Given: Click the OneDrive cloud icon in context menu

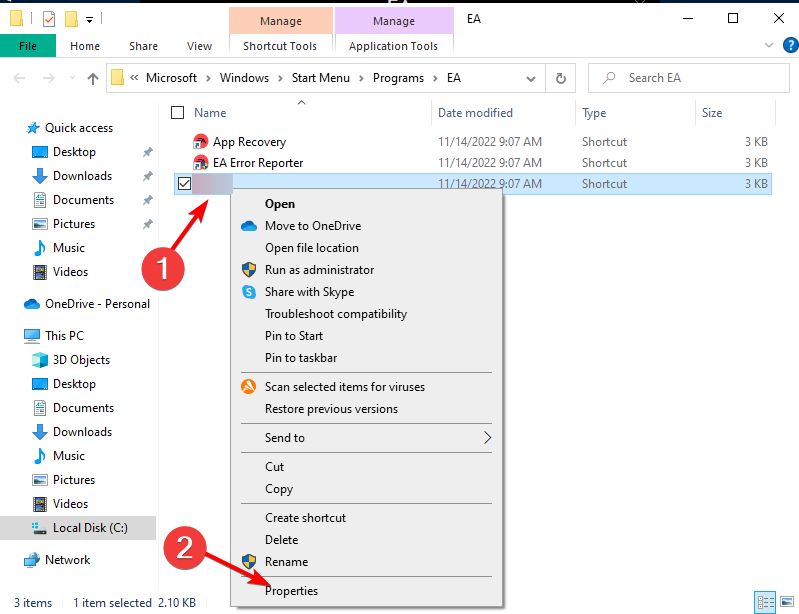Looking at the screenshot, I should click(x=249, y=226).
